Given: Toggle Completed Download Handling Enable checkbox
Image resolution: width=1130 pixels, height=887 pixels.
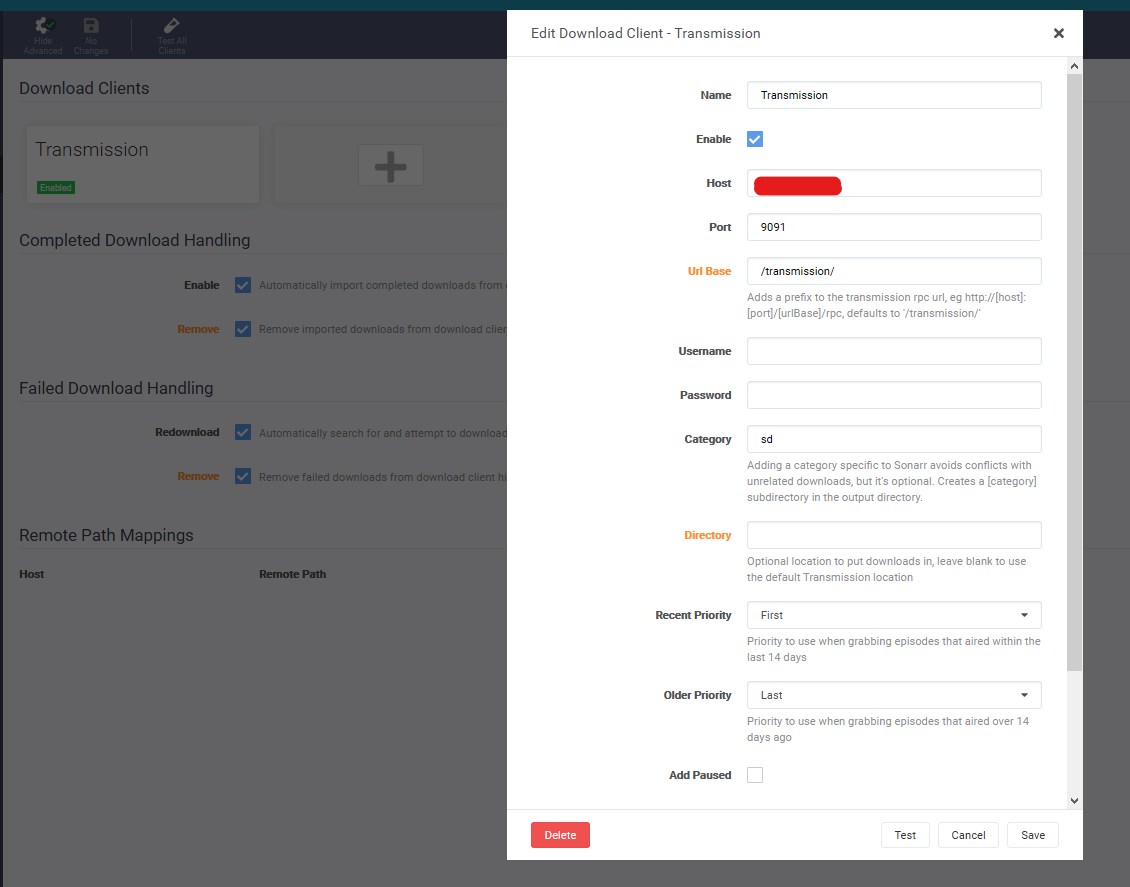Looking at the screenshot, I should (x=243, y=285).
